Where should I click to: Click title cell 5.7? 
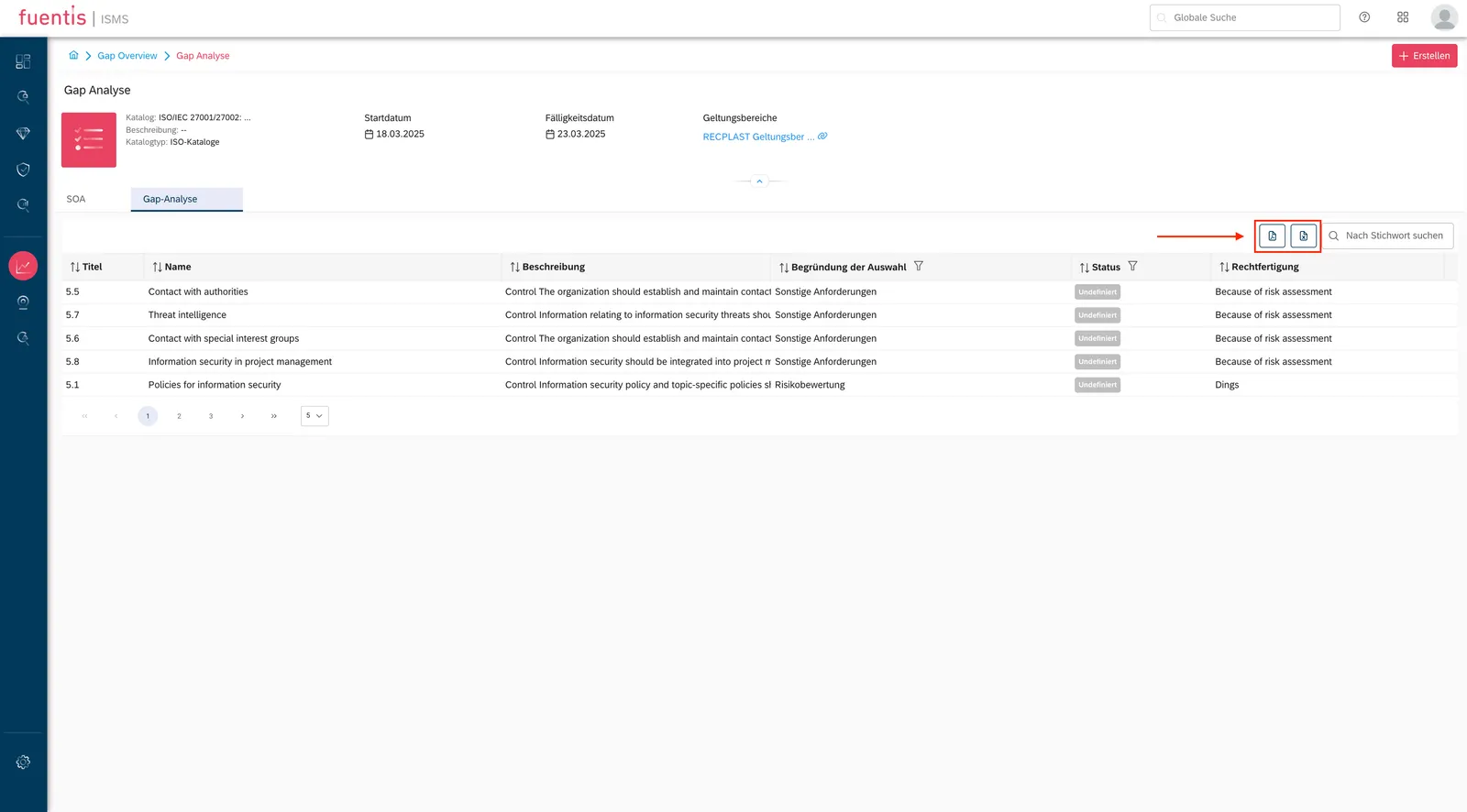coord(72,315)
